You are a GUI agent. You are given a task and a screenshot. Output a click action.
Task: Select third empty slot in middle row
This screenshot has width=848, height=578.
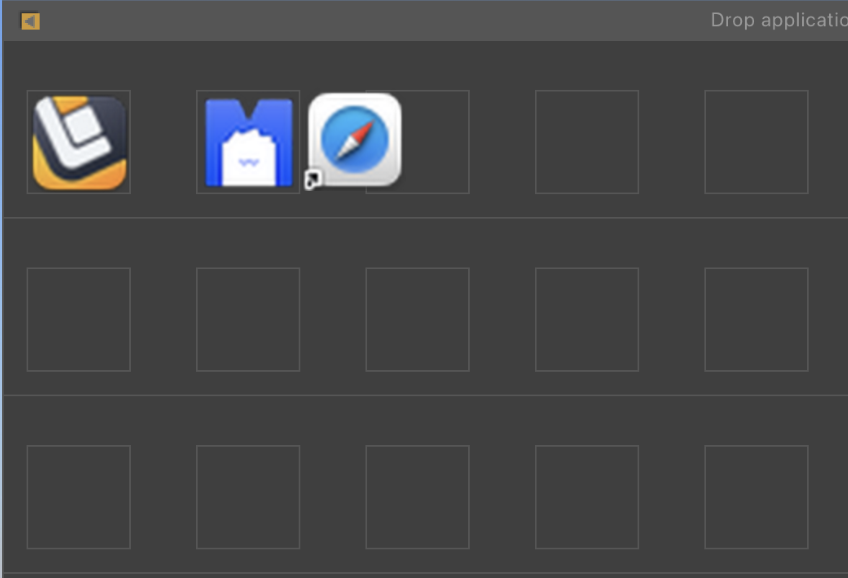[x=418, y=320]
